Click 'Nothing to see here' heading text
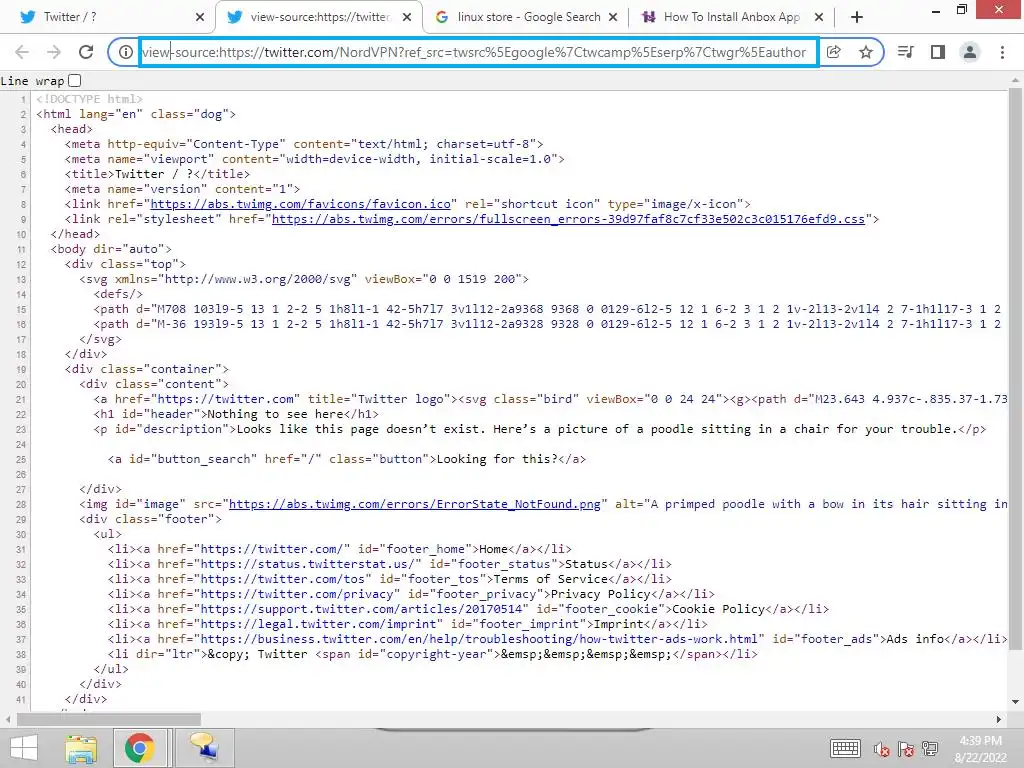 point(275,414)
